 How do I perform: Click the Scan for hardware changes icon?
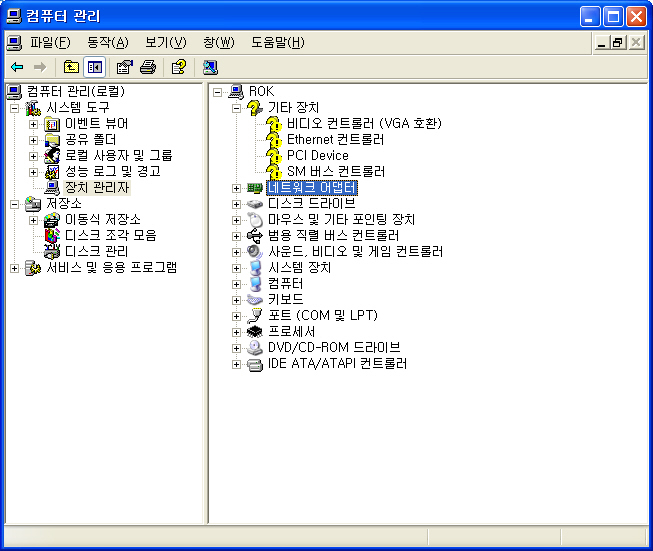coord(210,67)
